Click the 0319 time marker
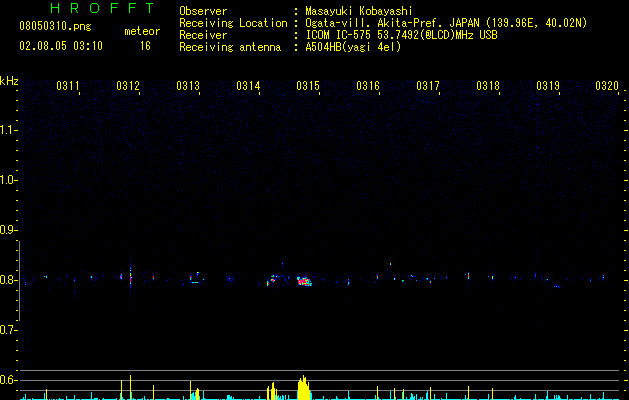This screenshot has width=629, height=400. [x=548, y=86]
